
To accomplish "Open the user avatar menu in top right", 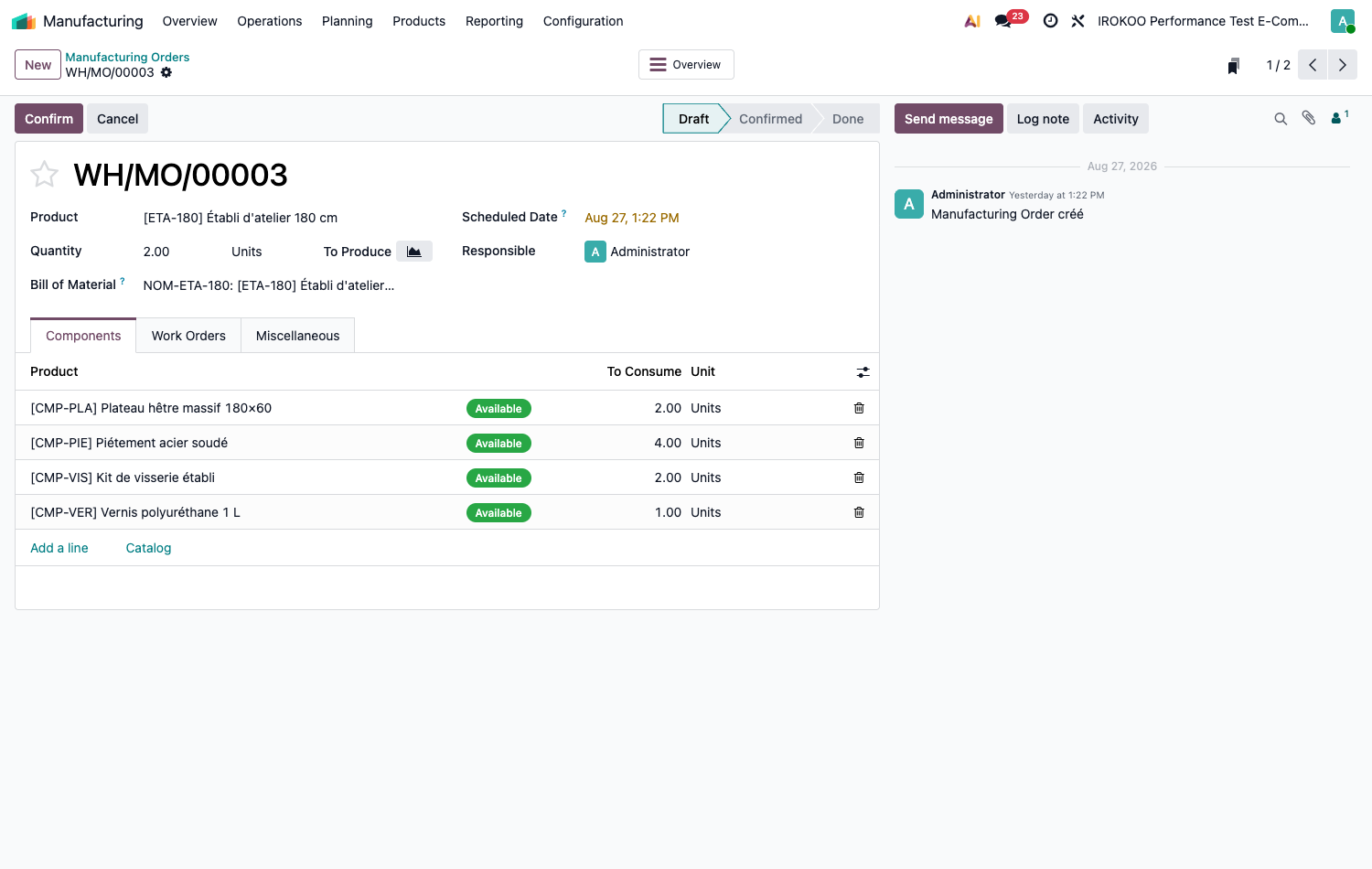I will 1342,21.
